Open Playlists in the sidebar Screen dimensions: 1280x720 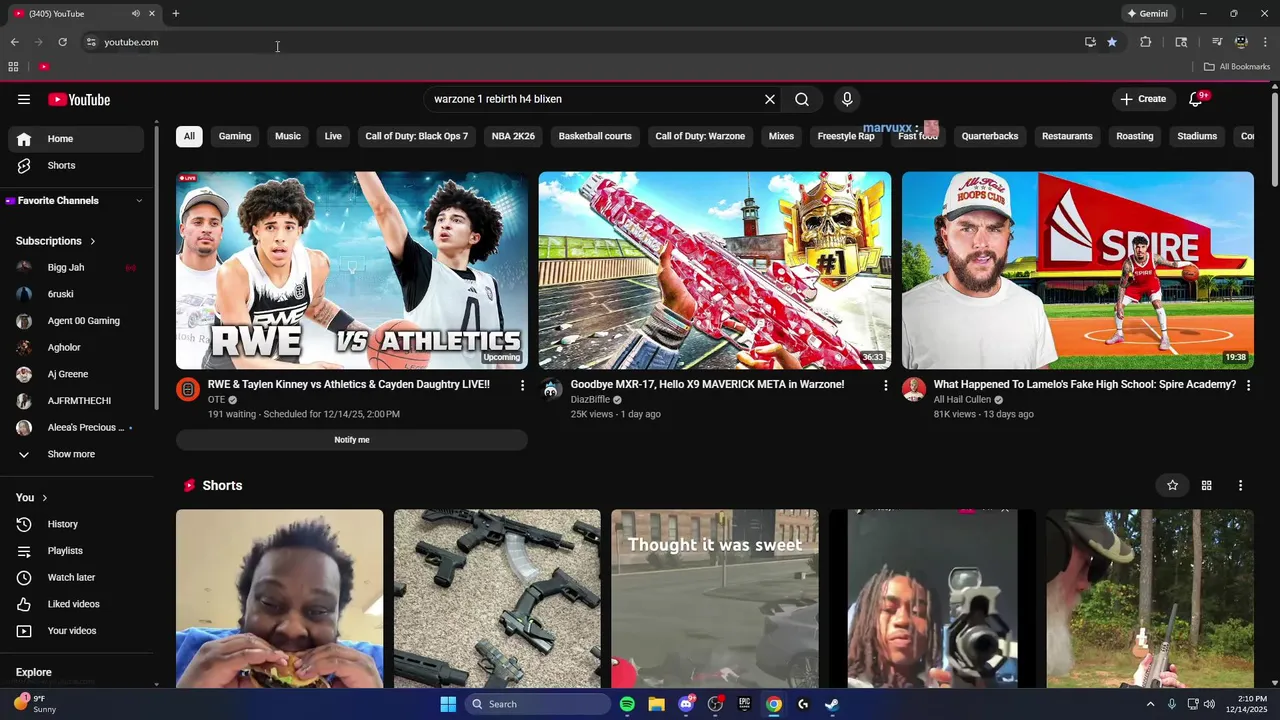coord(76,551)
